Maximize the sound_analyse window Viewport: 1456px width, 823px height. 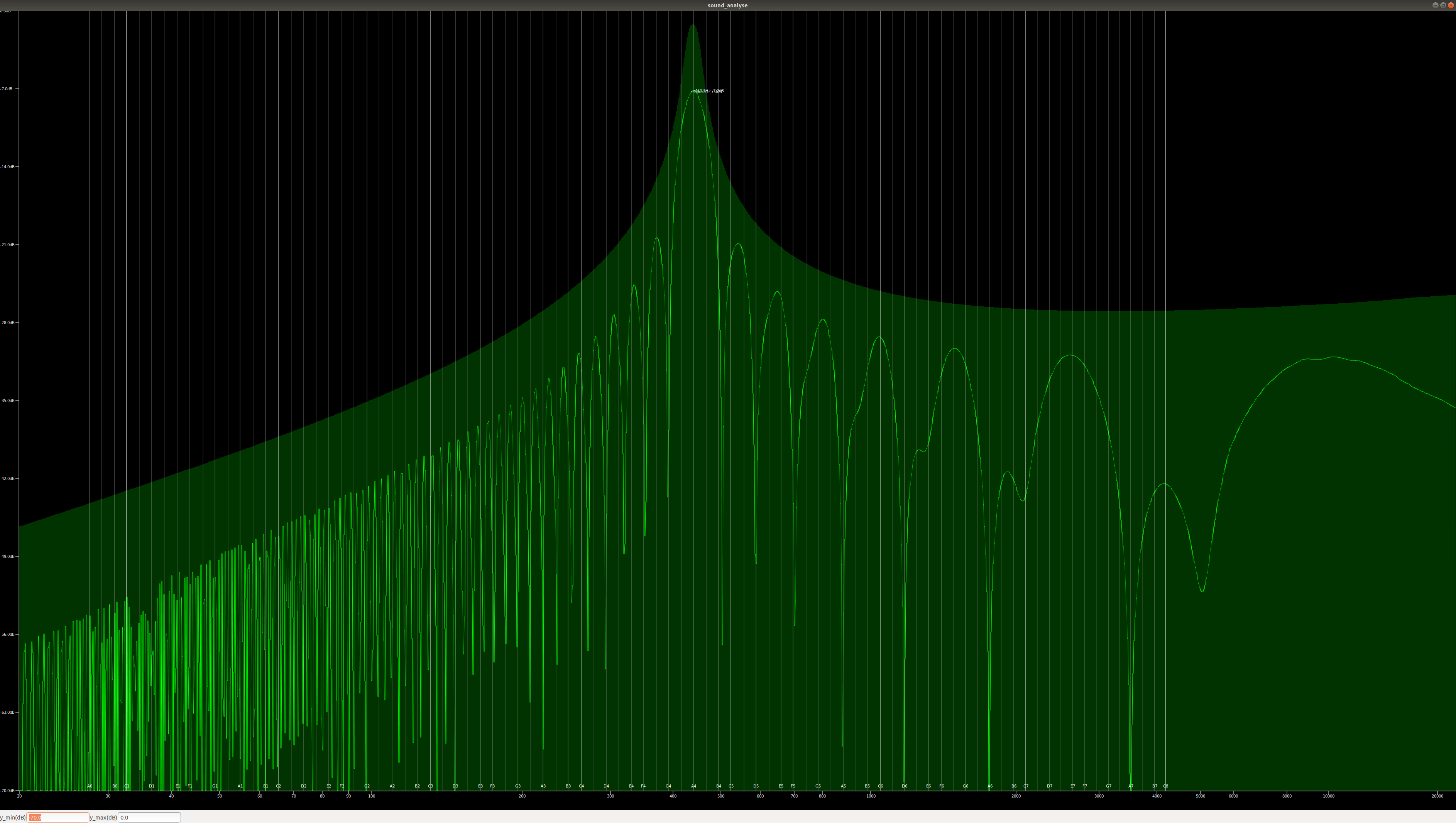(x=1443, y=5)
